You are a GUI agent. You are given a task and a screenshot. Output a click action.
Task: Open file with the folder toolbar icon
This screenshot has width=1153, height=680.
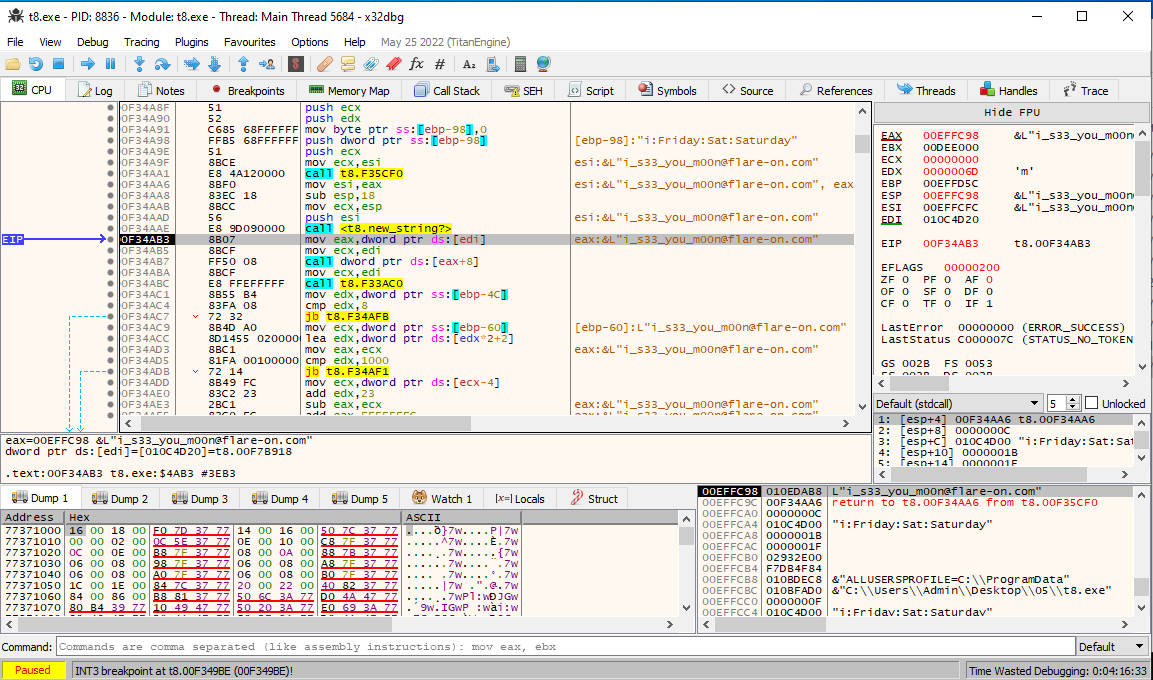pos(13,64)
